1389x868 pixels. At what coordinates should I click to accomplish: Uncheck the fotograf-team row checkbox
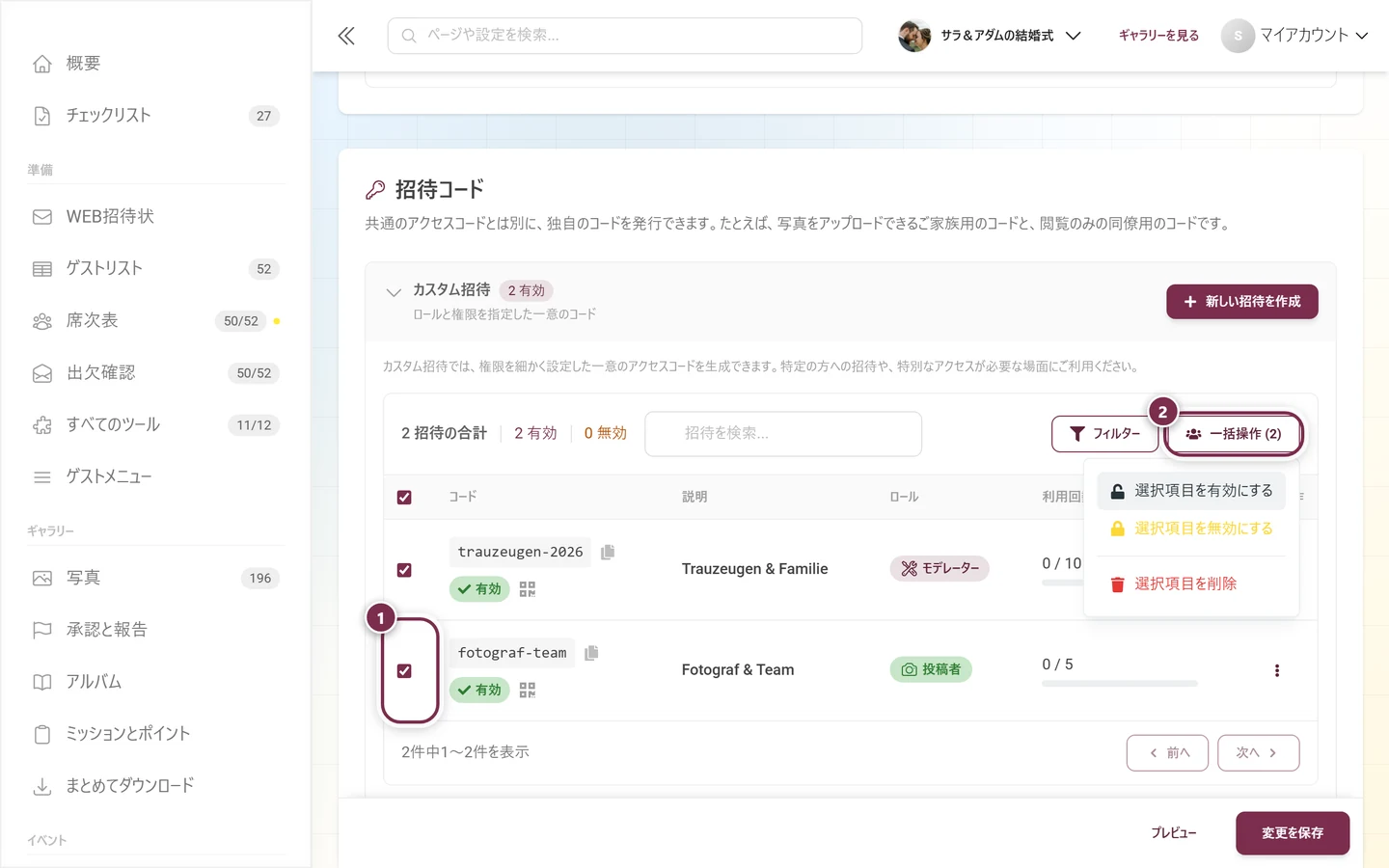pos(404,671)
